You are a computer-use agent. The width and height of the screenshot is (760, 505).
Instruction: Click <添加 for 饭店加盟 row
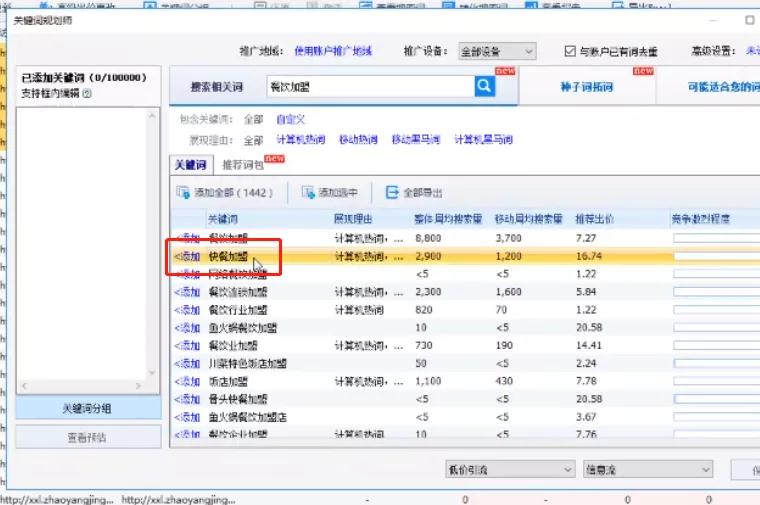tap(187, 381)
